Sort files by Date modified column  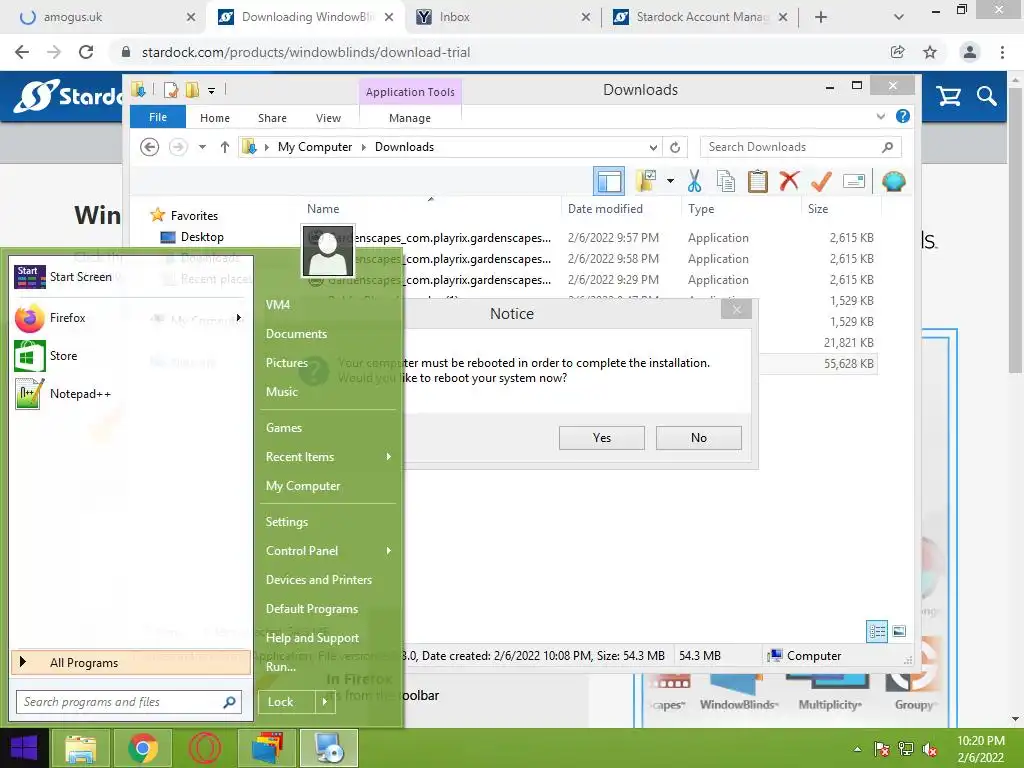tap(605, 209)
